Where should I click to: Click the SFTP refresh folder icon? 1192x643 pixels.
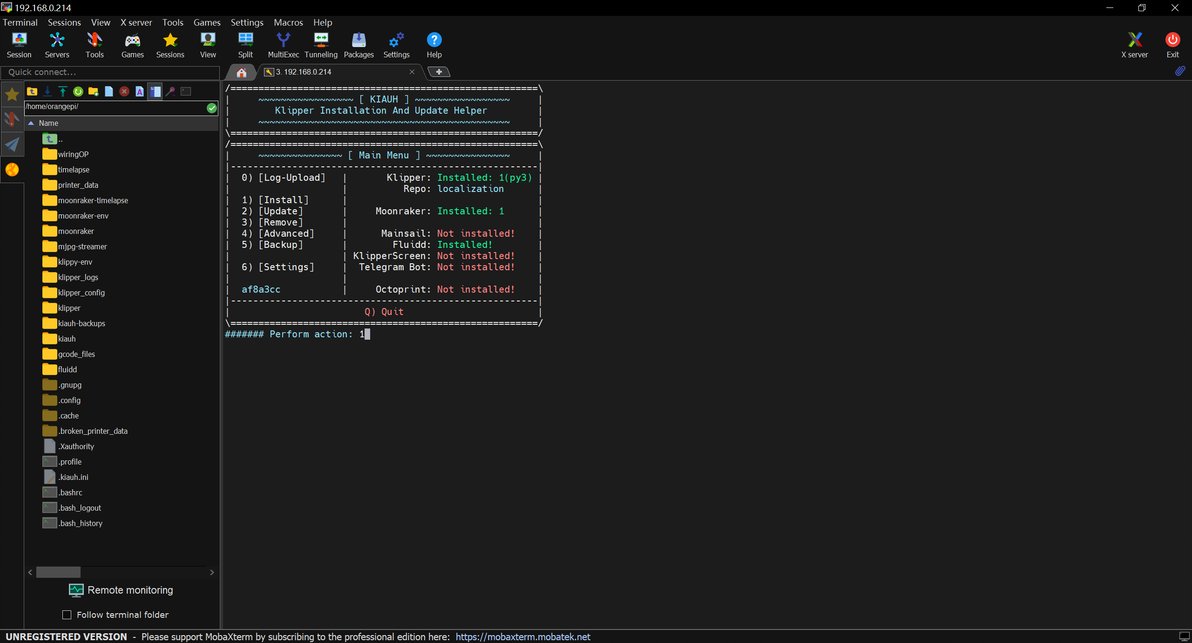coord(78,91)
